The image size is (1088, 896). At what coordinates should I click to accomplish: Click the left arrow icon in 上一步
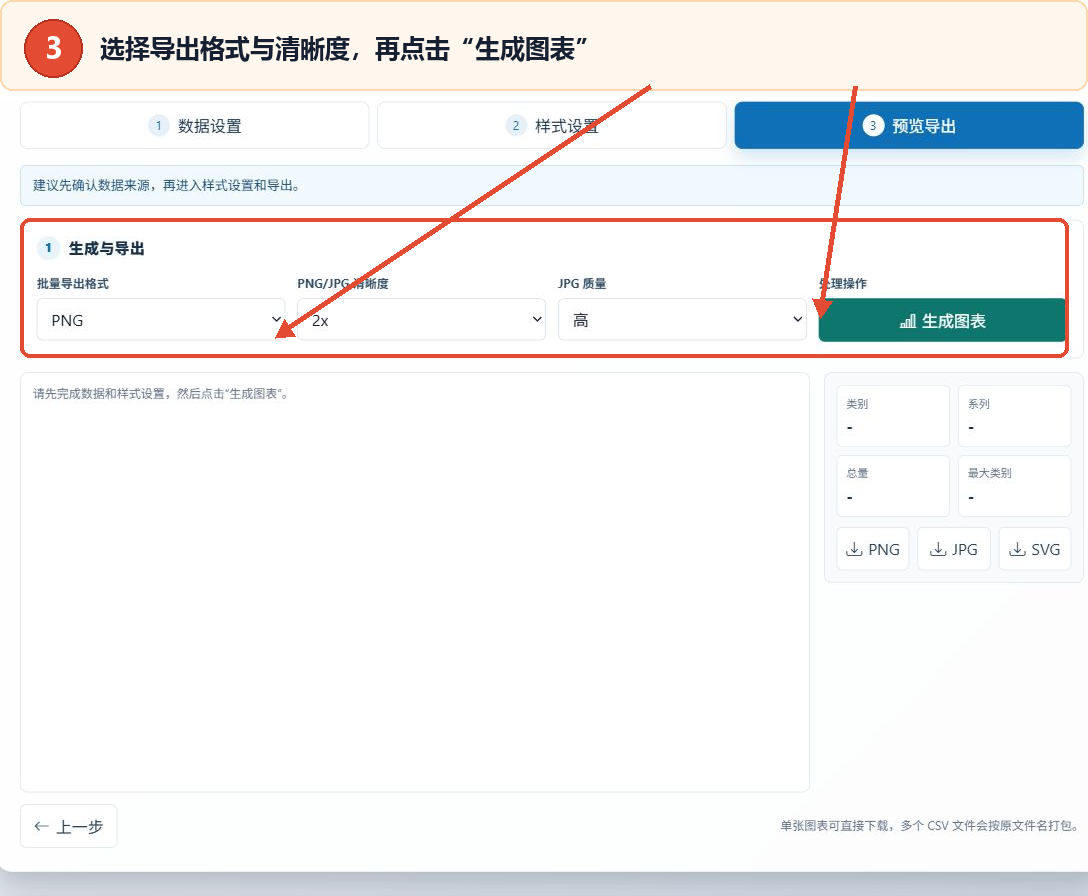pos(42,826)
